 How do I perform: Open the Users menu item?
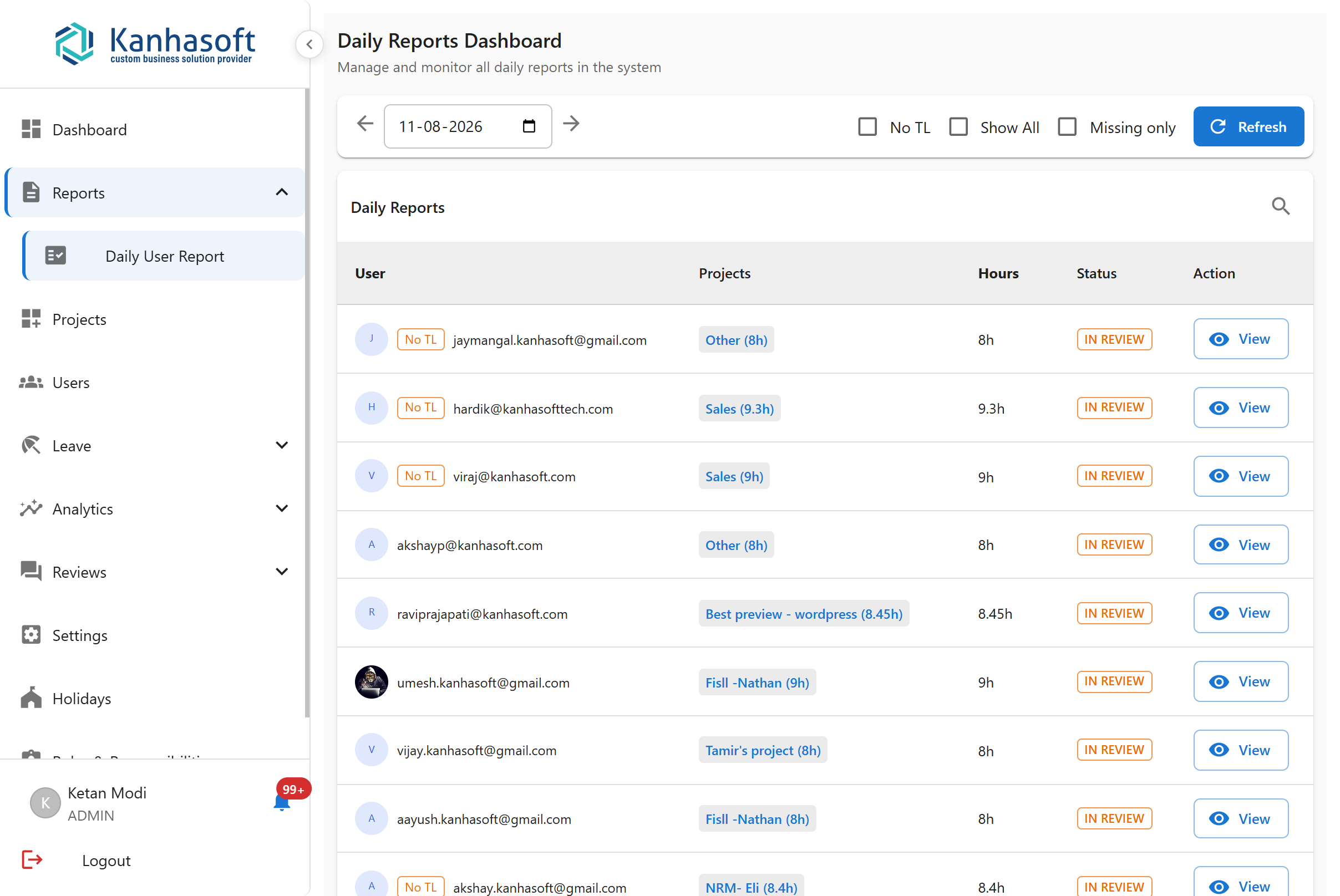click(154, 382)
